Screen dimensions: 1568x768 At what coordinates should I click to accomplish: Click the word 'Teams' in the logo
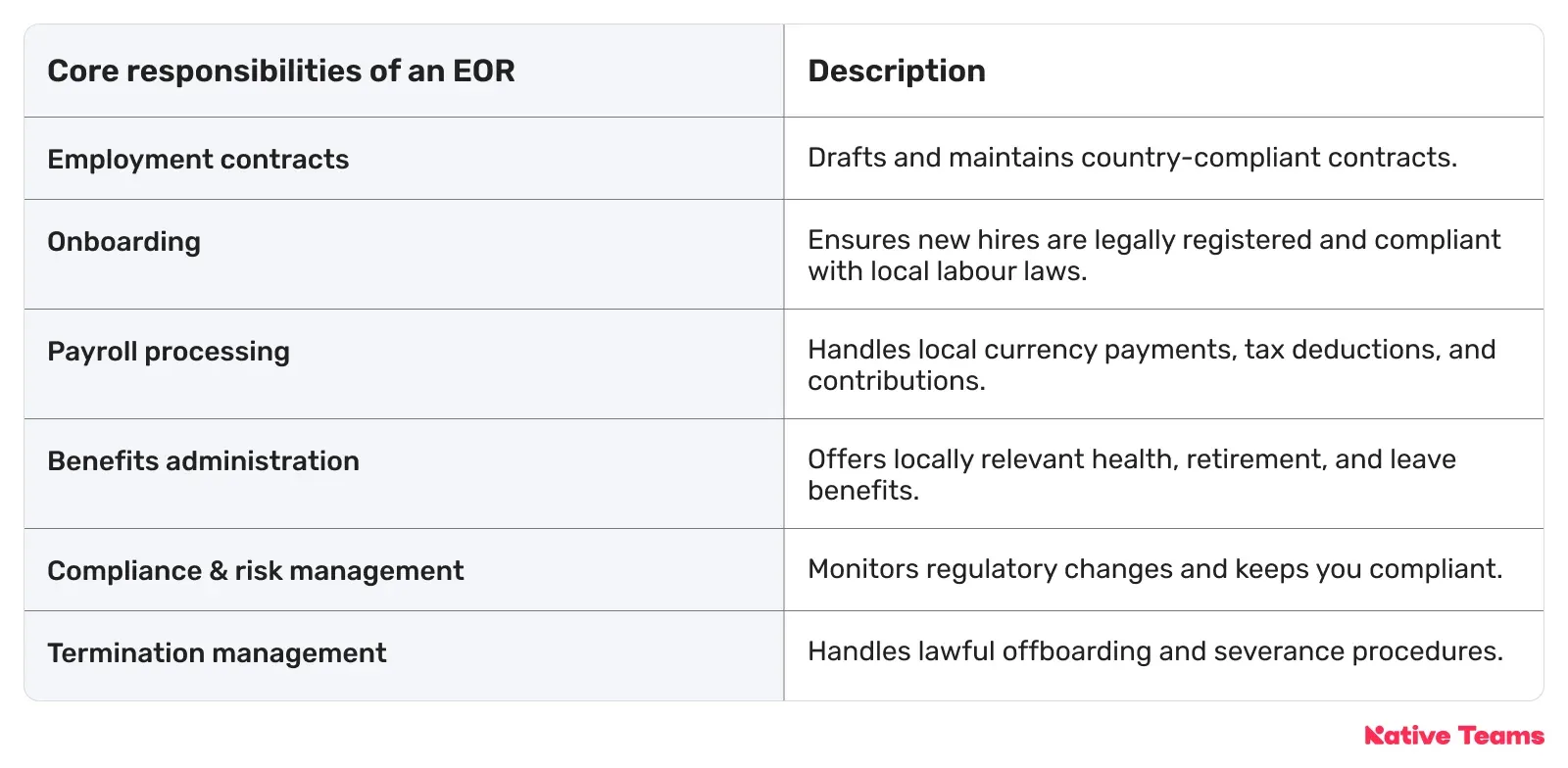point(1500,736)
